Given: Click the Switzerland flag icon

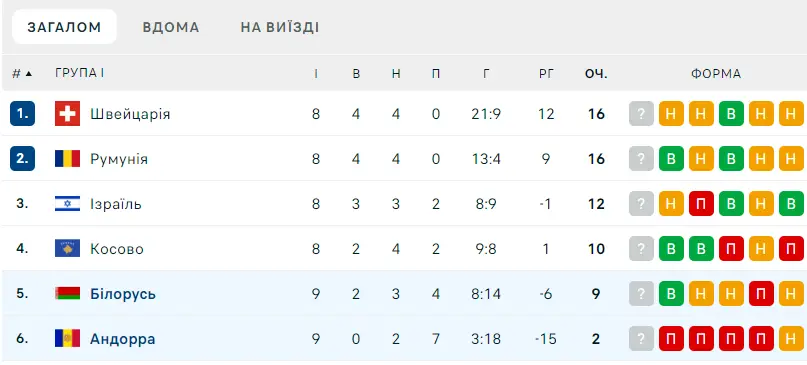Looking at the screenshot, I should click(x=67, y=114).
